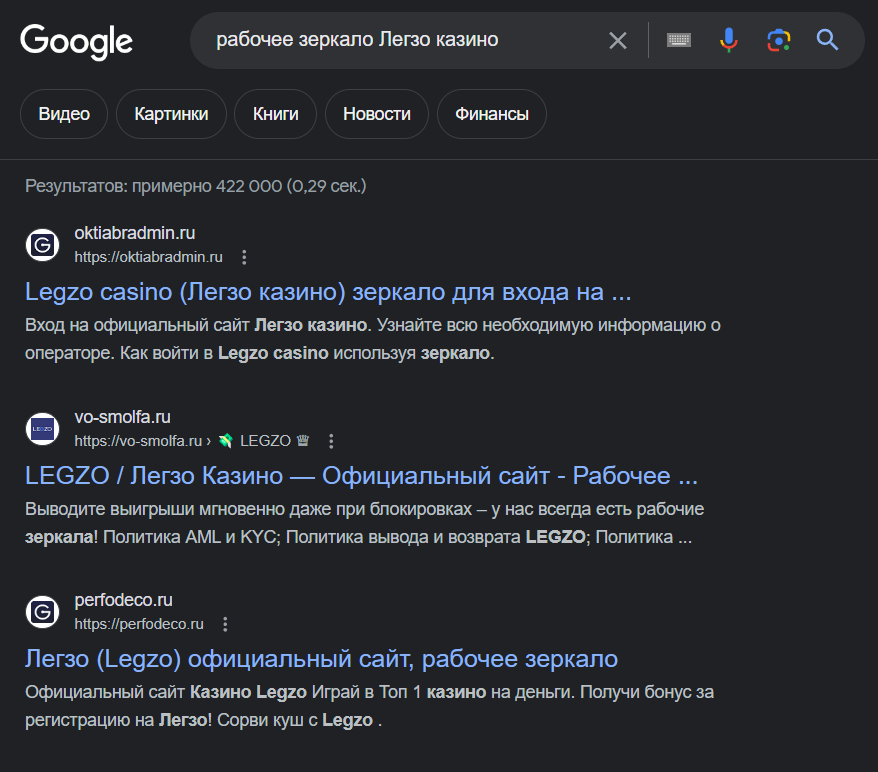The height and width of the screenshot is (772, 878).
Task: Open Google Lens image search
Action: pyautogui.click(x=778, y=40)
